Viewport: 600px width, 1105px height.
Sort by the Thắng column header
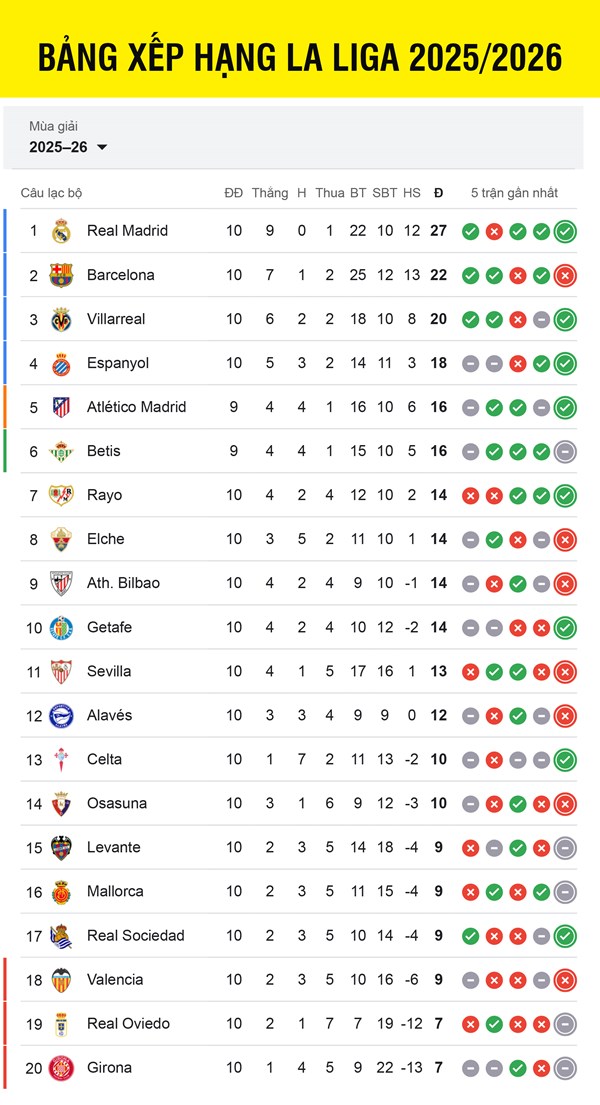tap(270, 193)
